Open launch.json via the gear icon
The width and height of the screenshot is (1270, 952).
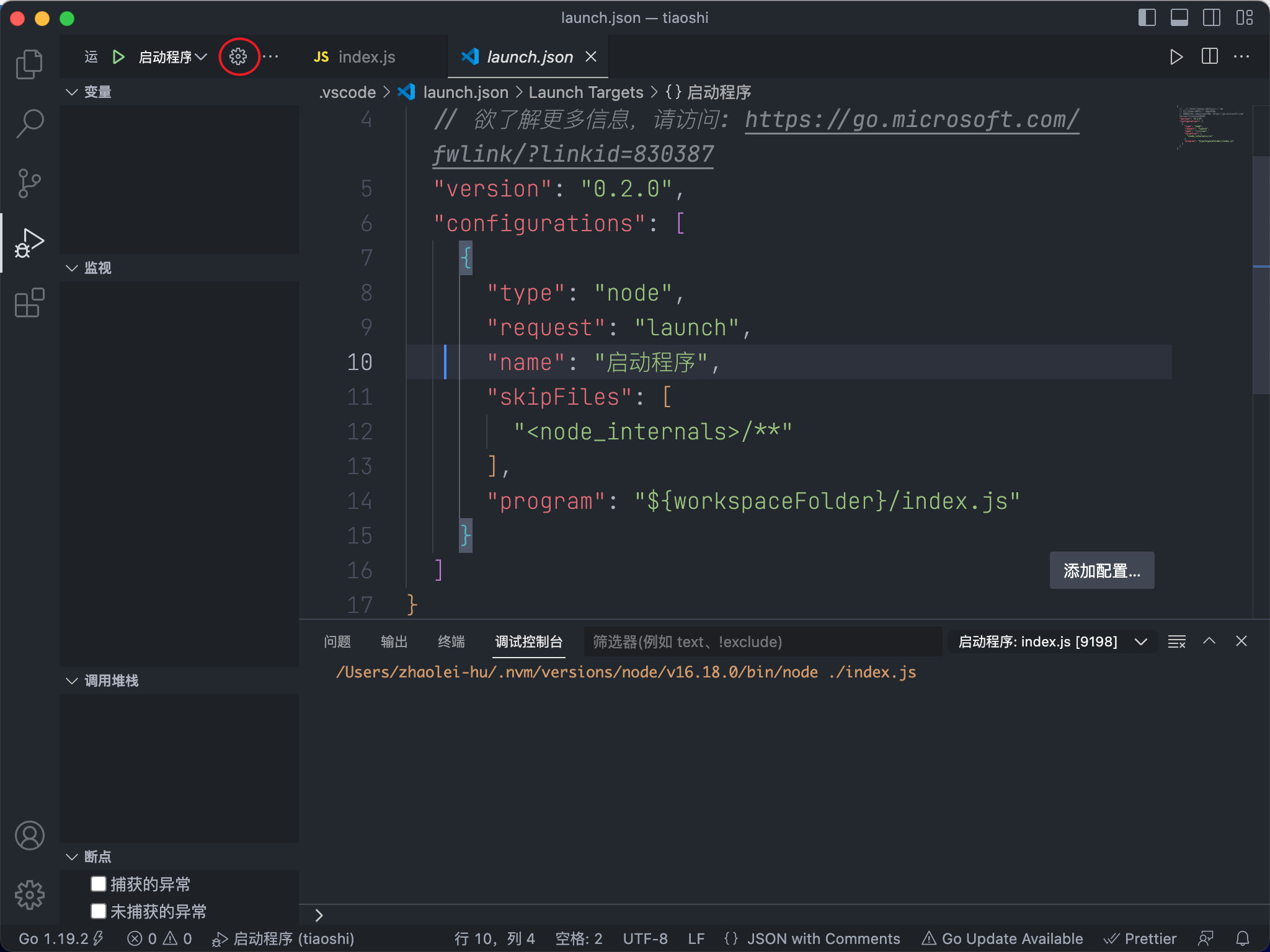tap(238, 57)
